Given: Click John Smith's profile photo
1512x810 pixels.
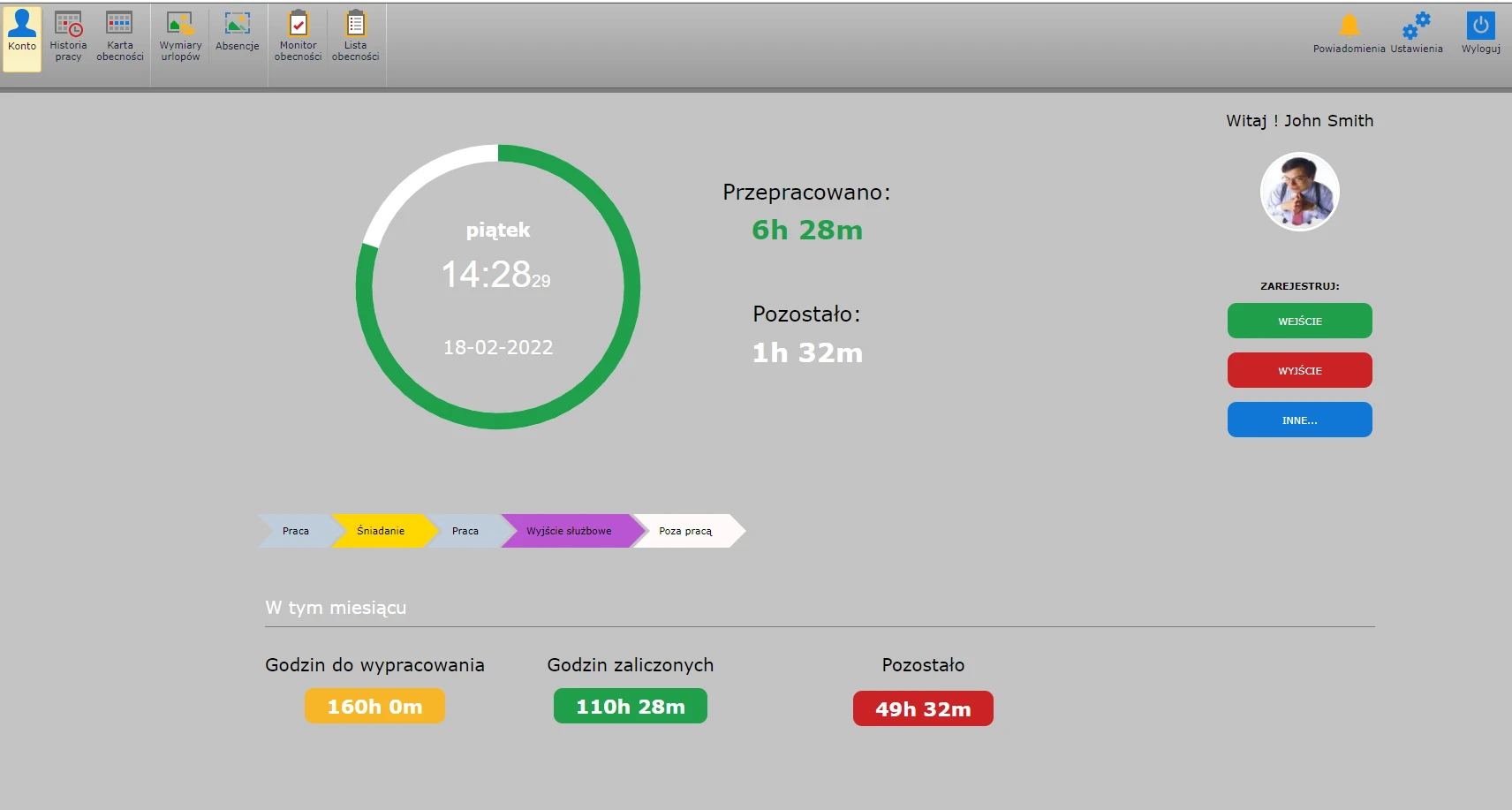Looking at the screenshot, I should [x=1299, y=192].
